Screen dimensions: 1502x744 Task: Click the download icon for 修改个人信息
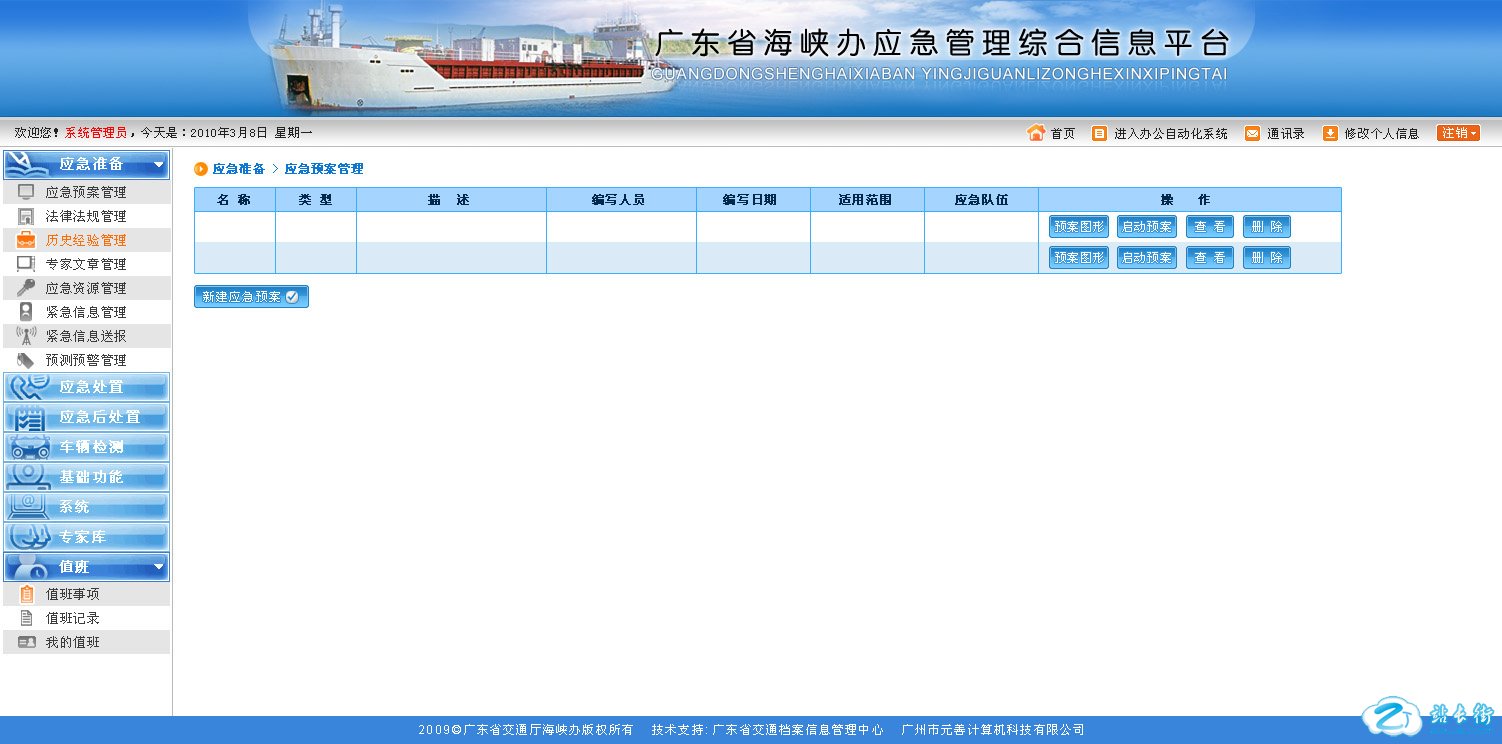[1330, 133]
